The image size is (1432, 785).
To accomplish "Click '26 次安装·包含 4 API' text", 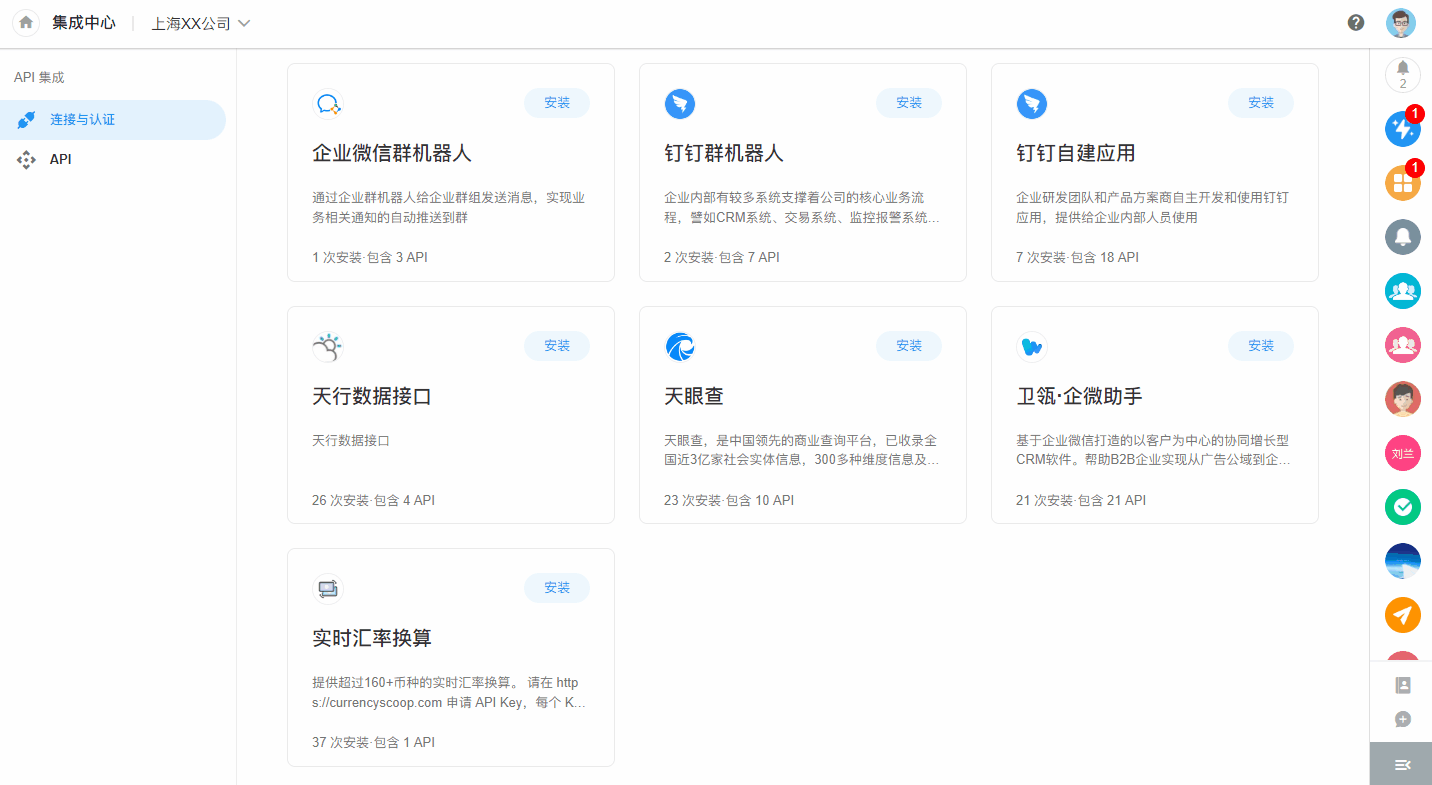I will (x=373, y=500).
